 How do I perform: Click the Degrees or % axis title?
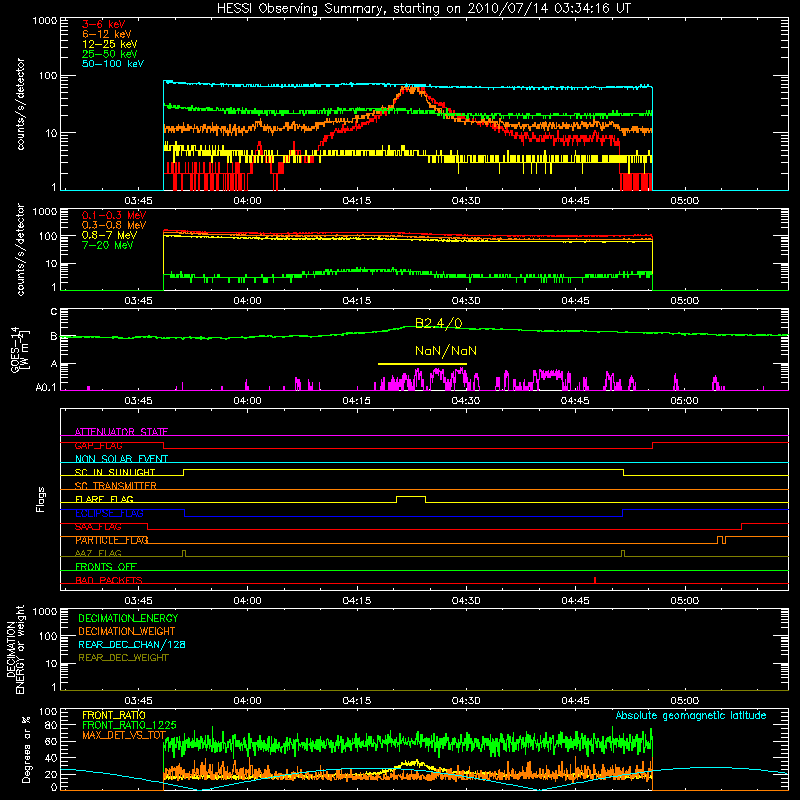[x=26, y=749]
